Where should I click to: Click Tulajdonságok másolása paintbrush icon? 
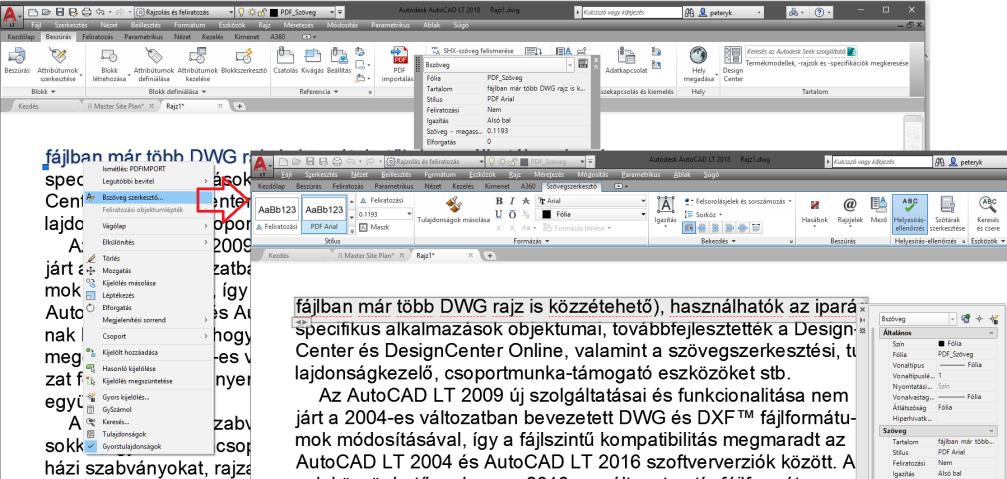[x=455, y=205]
